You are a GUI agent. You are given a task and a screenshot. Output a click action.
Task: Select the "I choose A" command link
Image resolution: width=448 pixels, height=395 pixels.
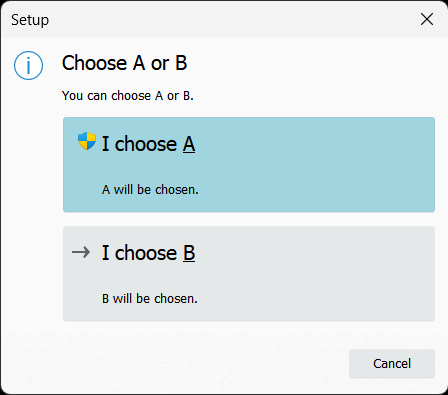[249, 165]
